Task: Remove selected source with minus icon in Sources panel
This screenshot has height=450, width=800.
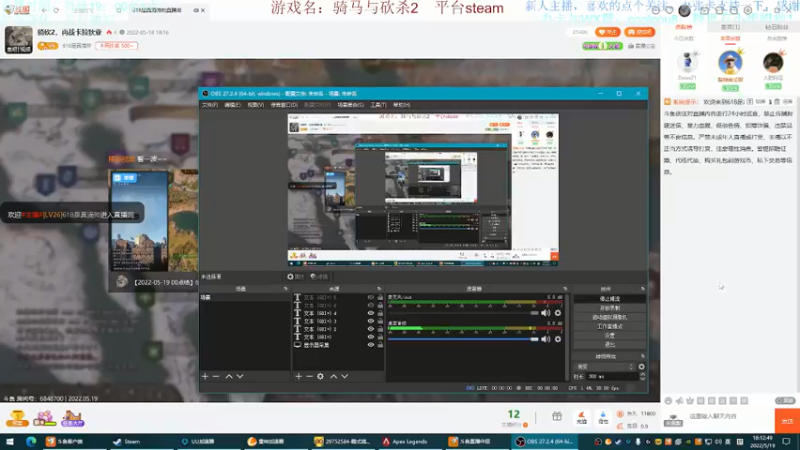Action: coord(309,377)
